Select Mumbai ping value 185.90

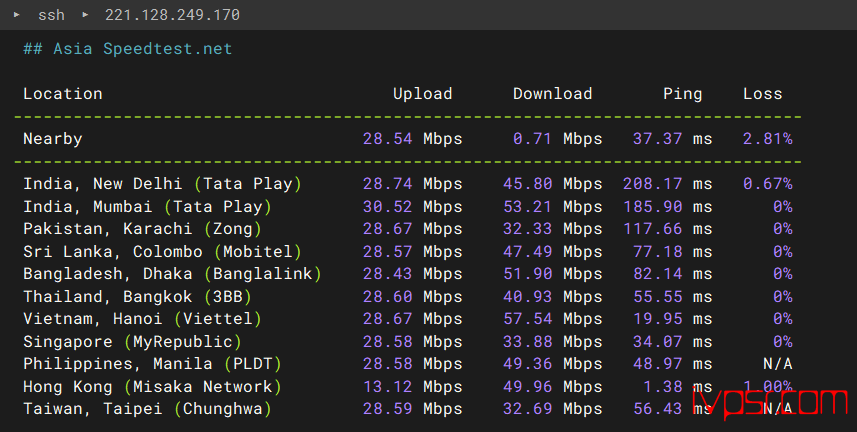point(652,207)
